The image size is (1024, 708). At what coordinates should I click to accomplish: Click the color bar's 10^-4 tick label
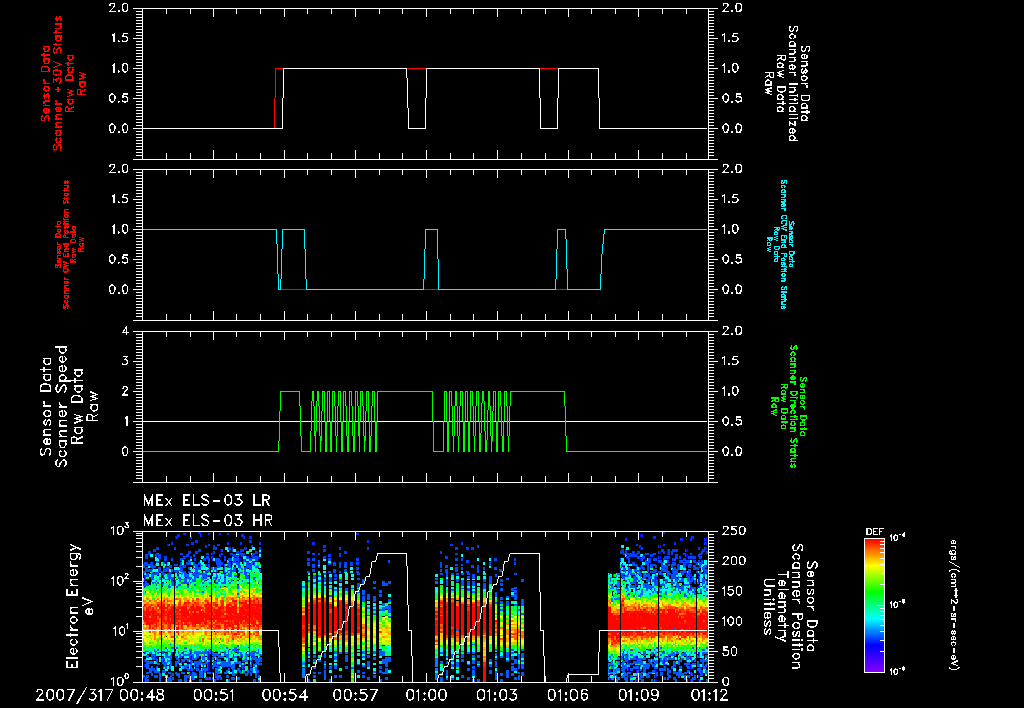[897, 538]
